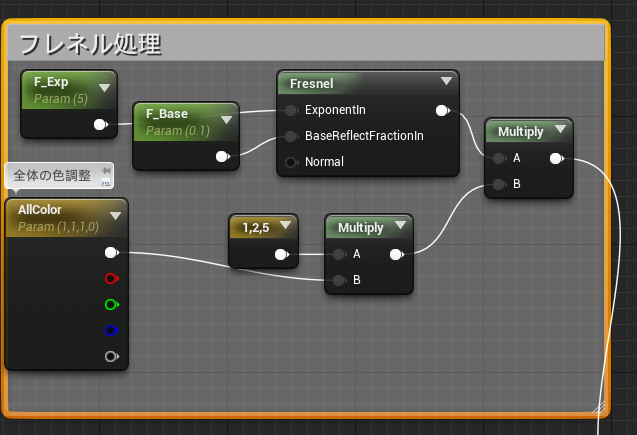Select the F_Exp node title
This screenshot has height=435, width=637.
(51, 82)
